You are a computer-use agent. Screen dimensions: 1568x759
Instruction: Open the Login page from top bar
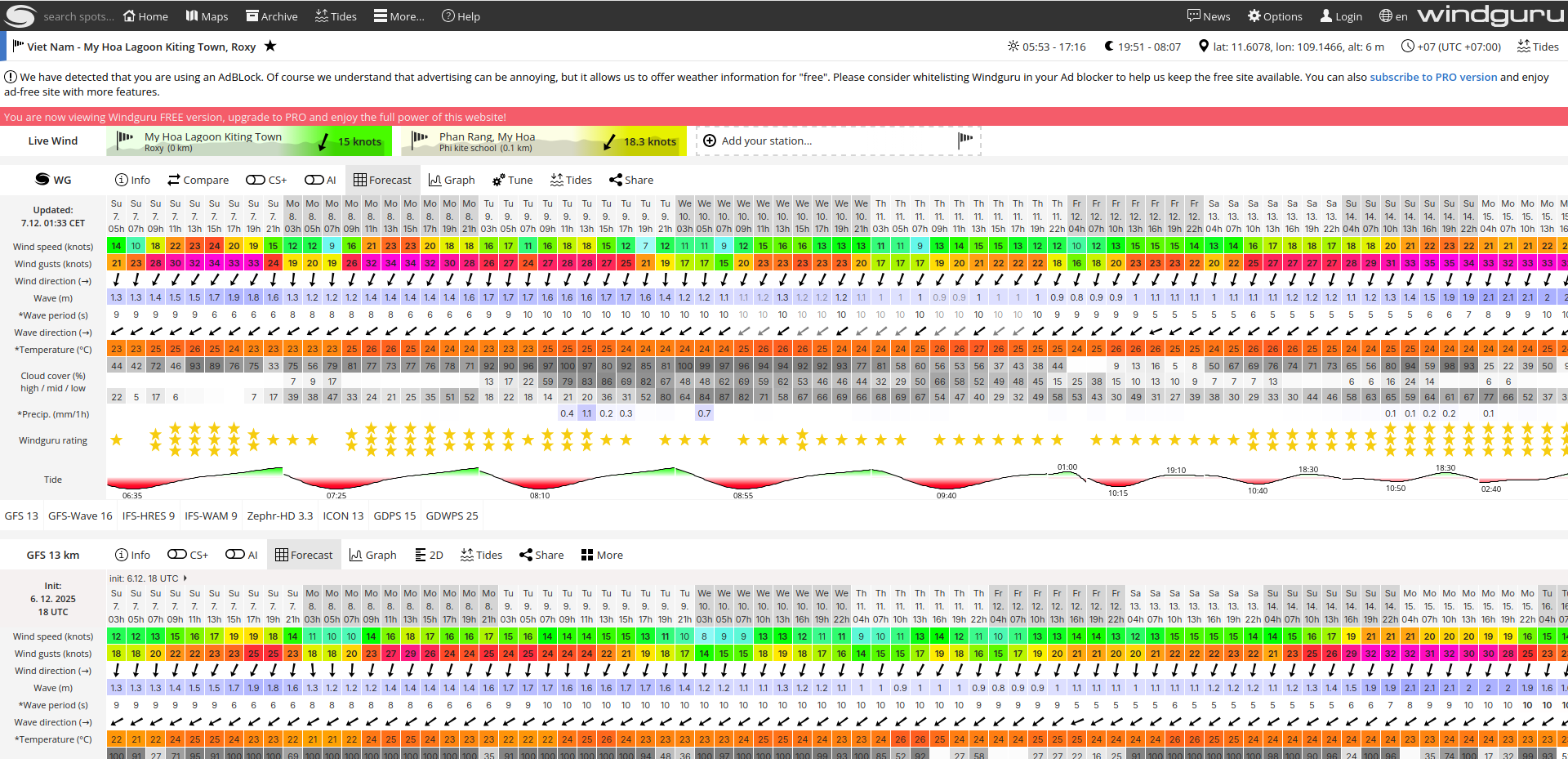[1340, 16]
